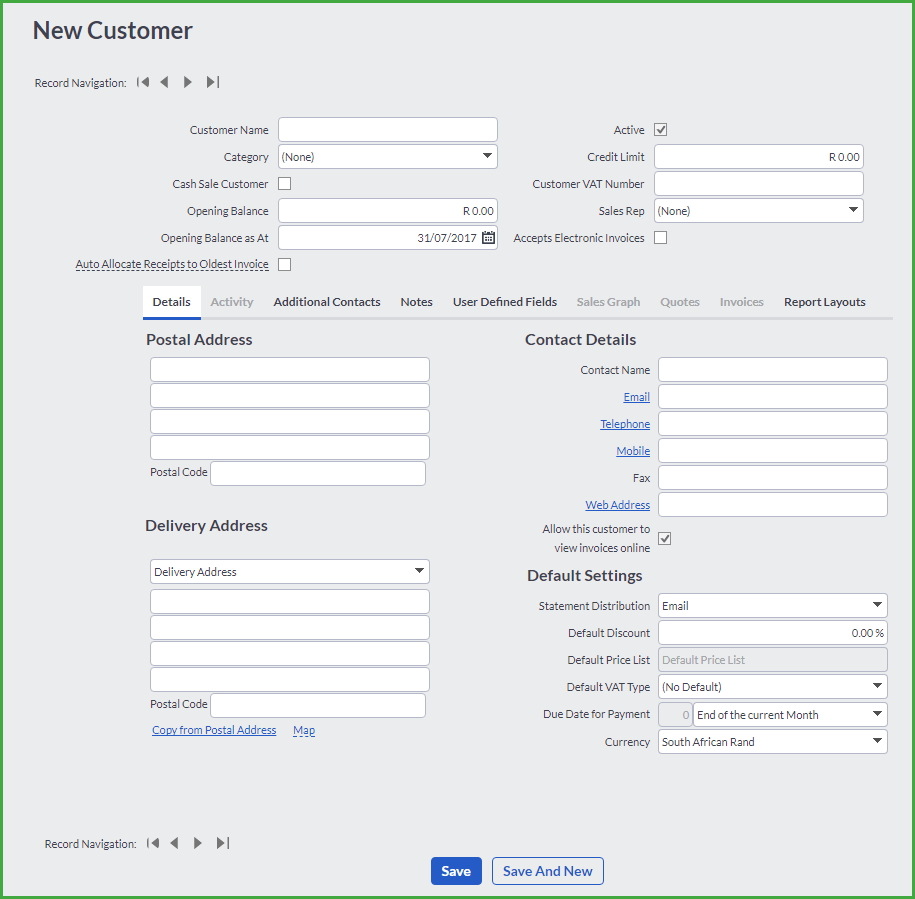The height and width of the screenshot is (899, 915).
Task: Click into the Customer Name field
Action: 387,130
